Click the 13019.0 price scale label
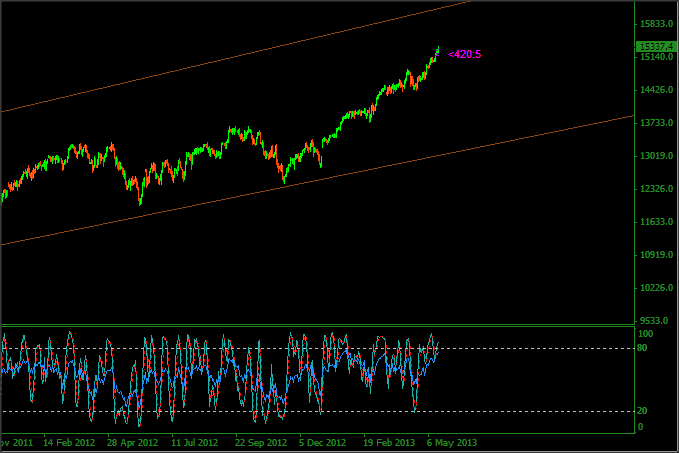 pyautogui.click(x=655, y=156)
